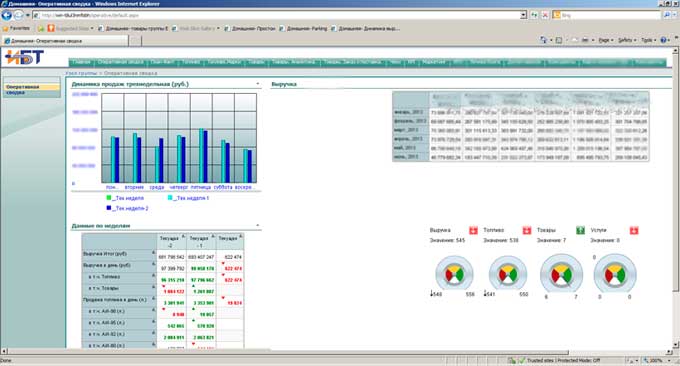680x366 pixels.
Task: Click the green Тек.неделя legend swatch
Action: (x=108, y=197)
